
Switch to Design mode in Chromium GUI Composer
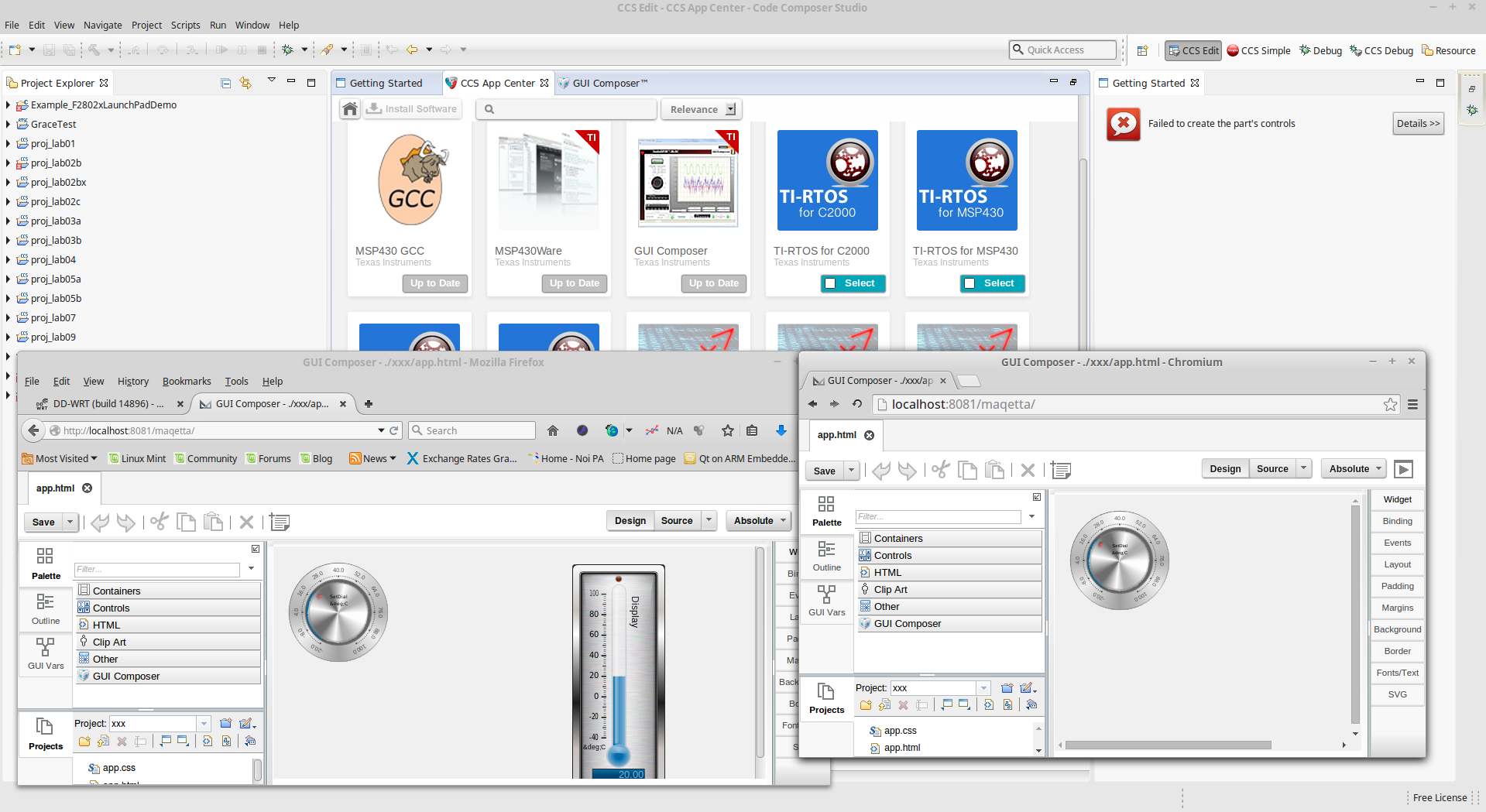[x=1225, y=469]
